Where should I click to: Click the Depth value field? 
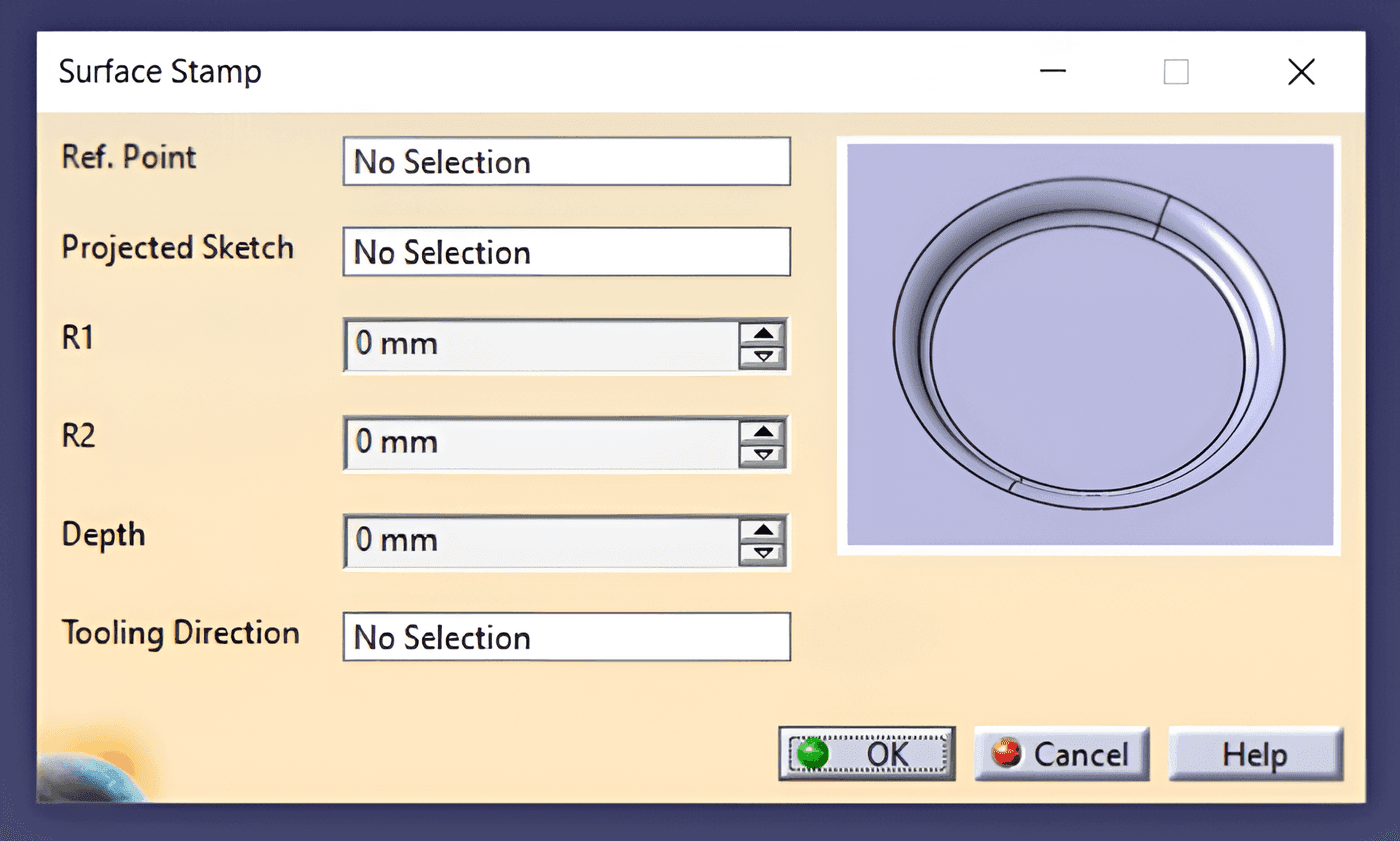point(541,541)
